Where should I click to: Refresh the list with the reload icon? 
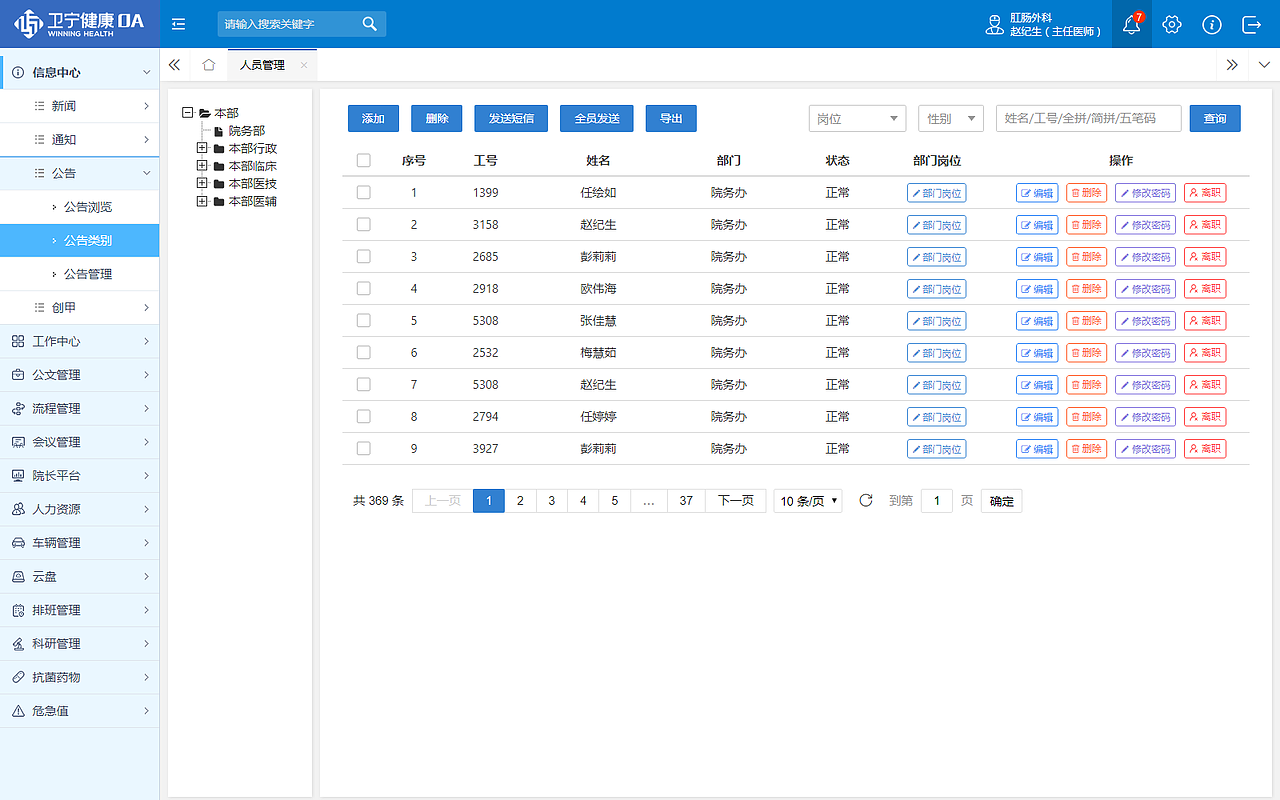click(x=866, y=500)
